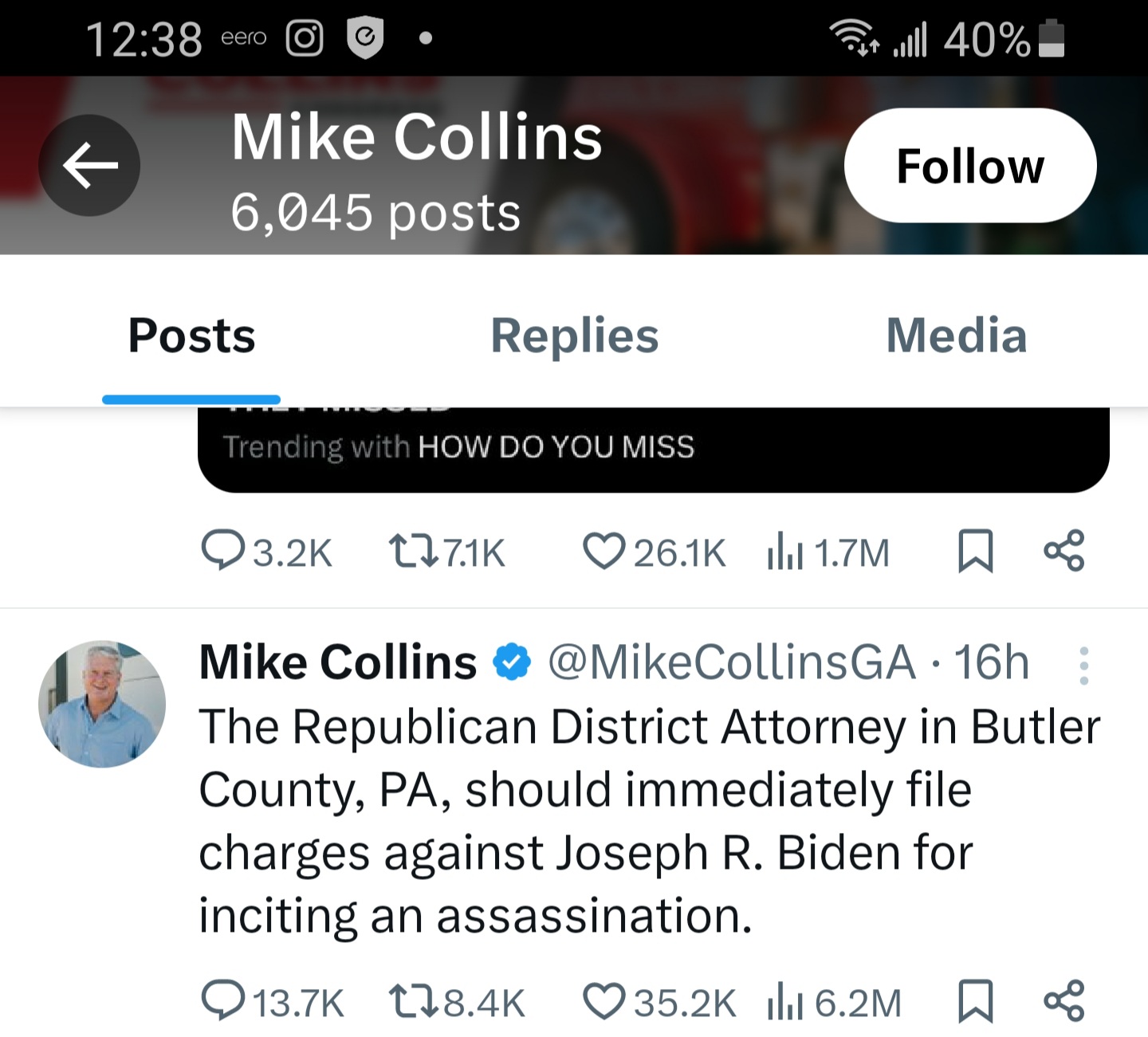Viewport: 1148px width, 1037px height.
Task: Like the post with 35.2K likes
Action: pyautogui.click(x=603, y=1000)
